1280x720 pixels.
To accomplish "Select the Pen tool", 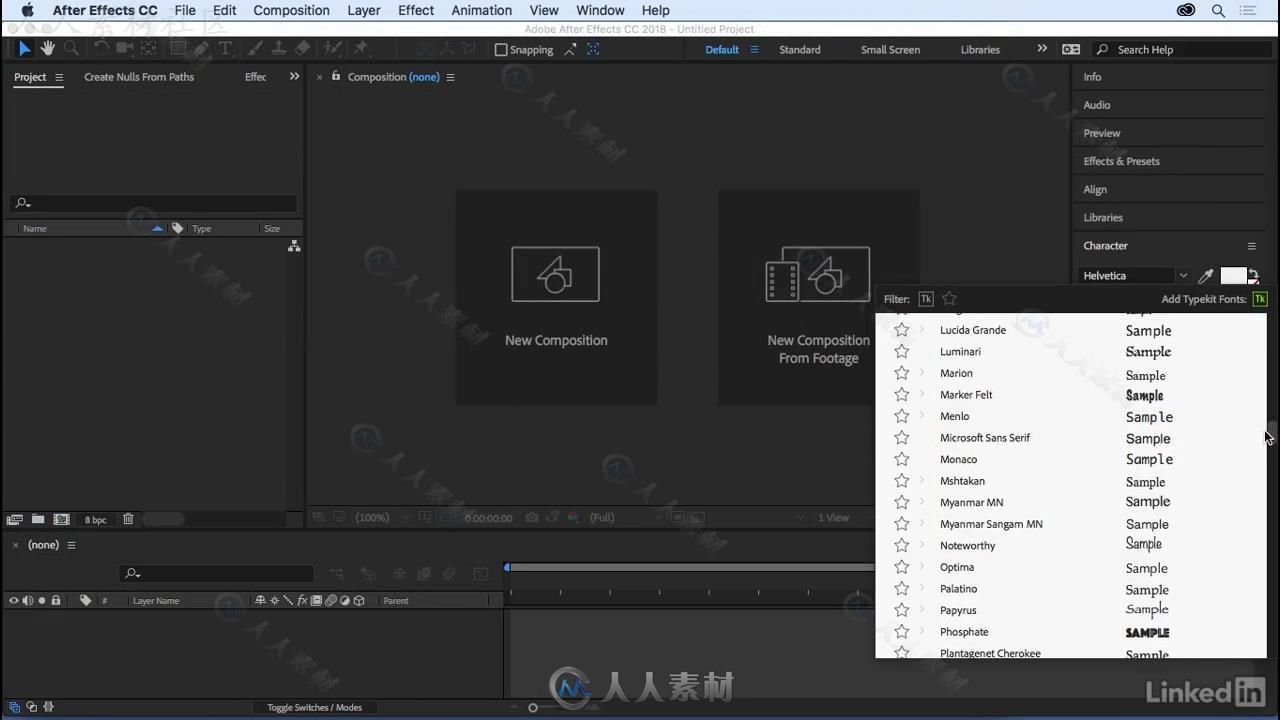I will point(201,48).
